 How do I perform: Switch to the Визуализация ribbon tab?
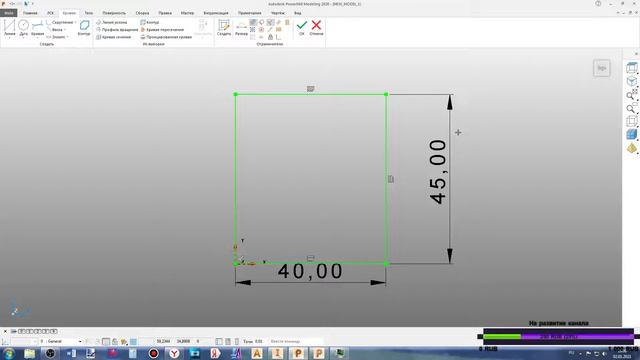click(216, 13)
